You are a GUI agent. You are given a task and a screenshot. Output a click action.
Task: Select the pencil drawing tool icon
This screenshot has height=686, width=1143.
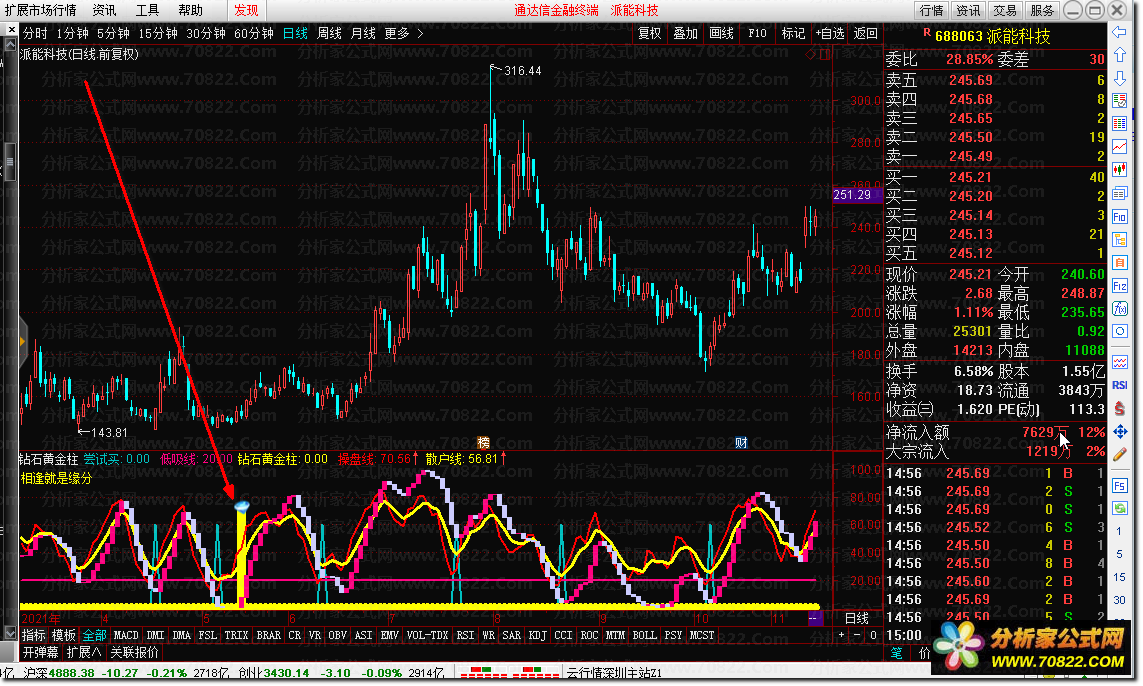click(x=1120, y=454)
